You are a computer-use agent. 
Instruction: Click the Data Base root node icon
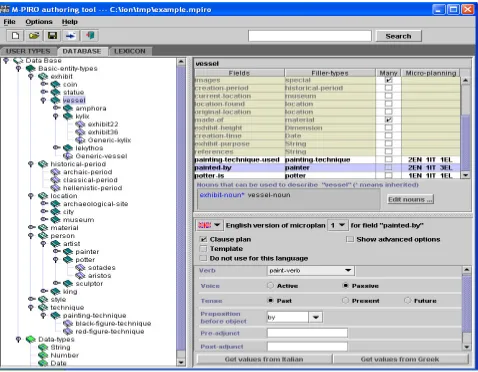click(x=18, y=61)
